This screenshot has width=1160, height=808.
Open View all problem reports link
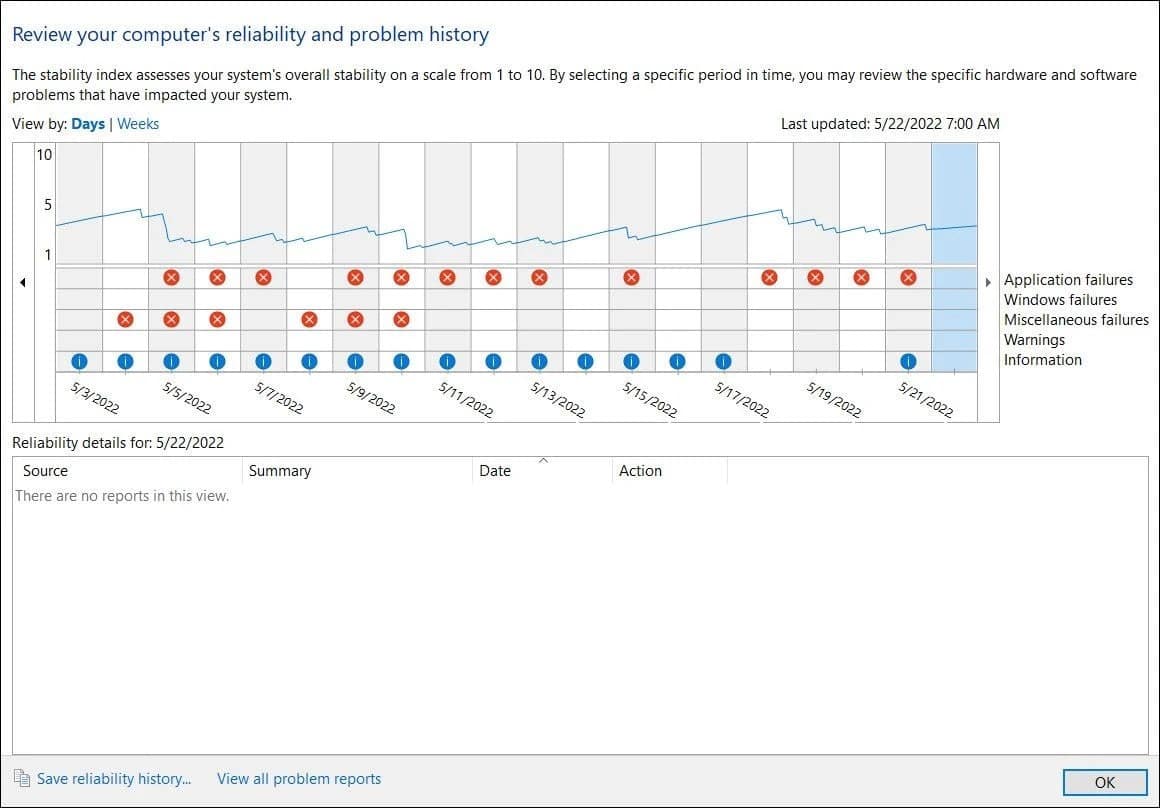pyautogui.click(x=299, y=778)
